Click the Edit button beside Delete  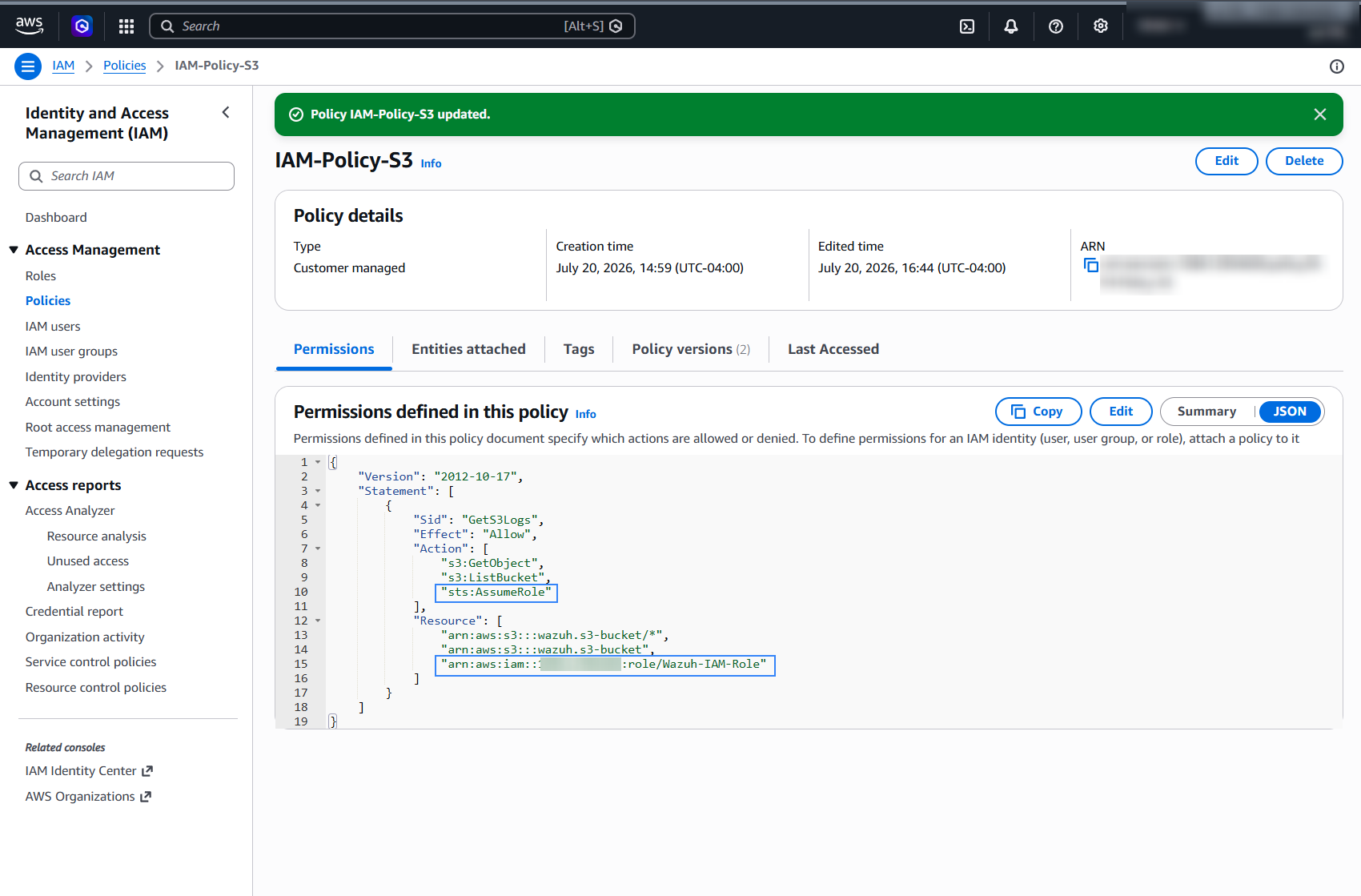tap(1227, 161)
